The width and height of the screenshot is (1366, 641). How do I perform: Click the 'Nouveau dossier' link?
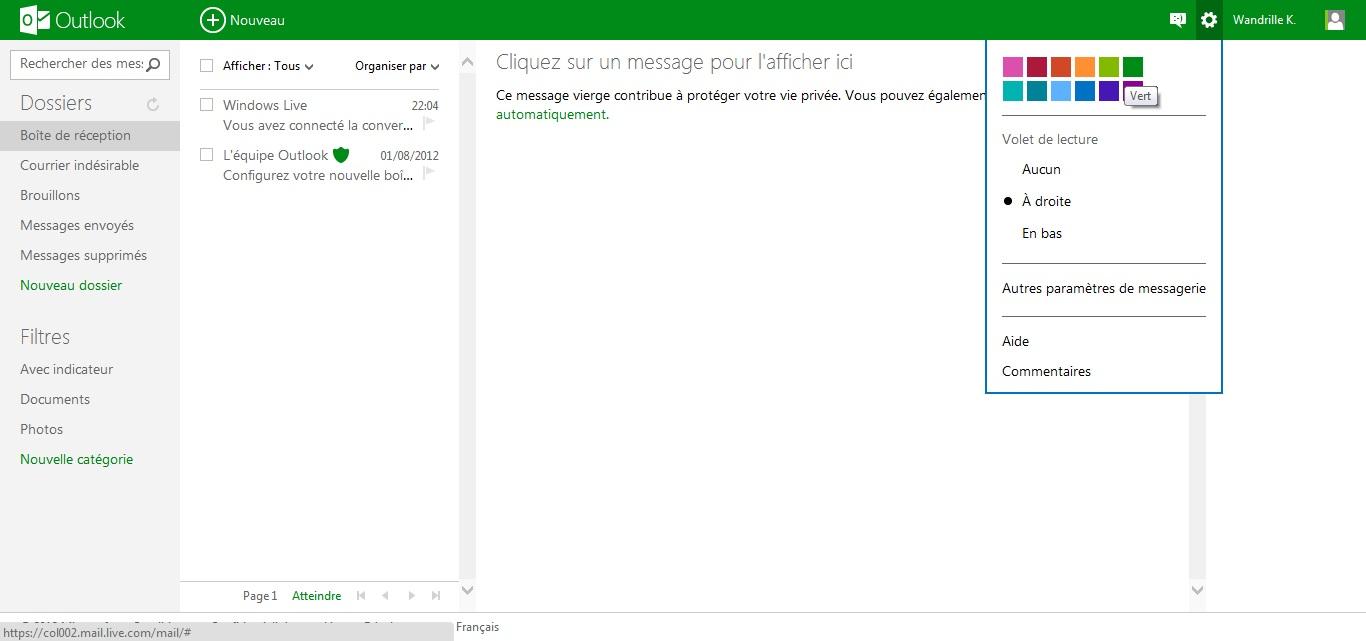pyautogui.click(x=71, y=285)
